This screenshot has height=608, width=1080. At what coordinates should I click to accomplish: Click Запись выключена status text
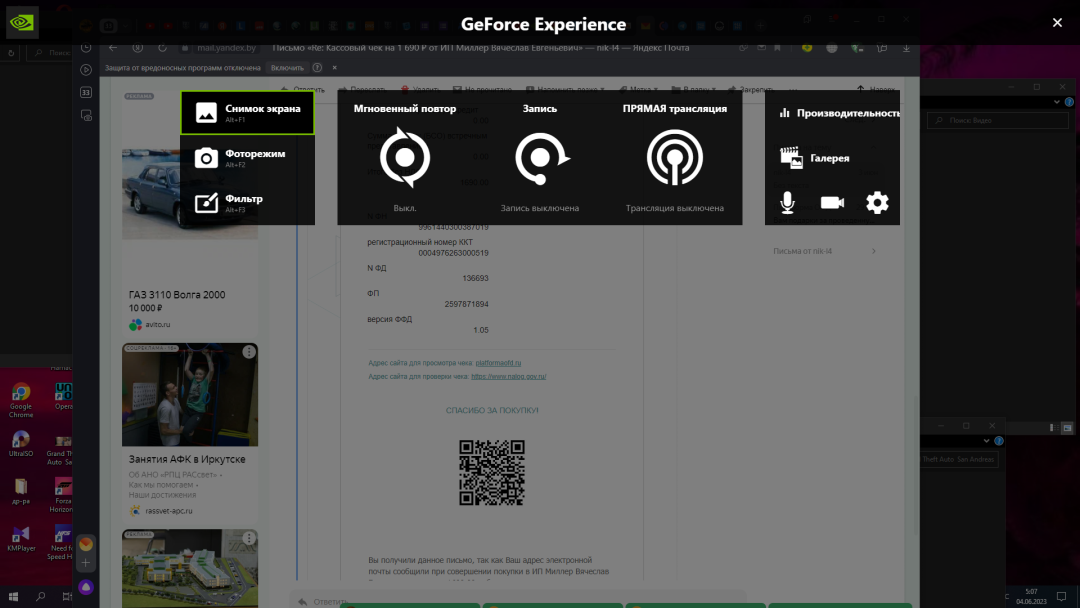tap(539, 208)
